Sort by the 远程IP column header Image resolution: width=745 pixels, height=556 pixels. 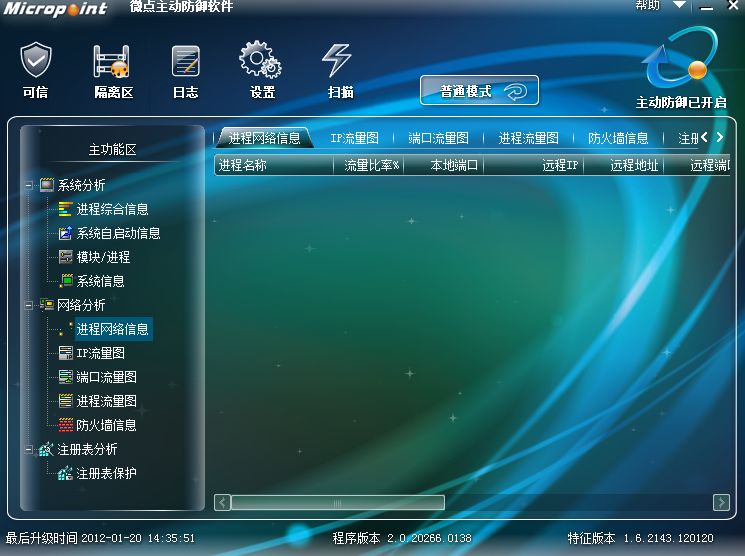click(534, 165)
